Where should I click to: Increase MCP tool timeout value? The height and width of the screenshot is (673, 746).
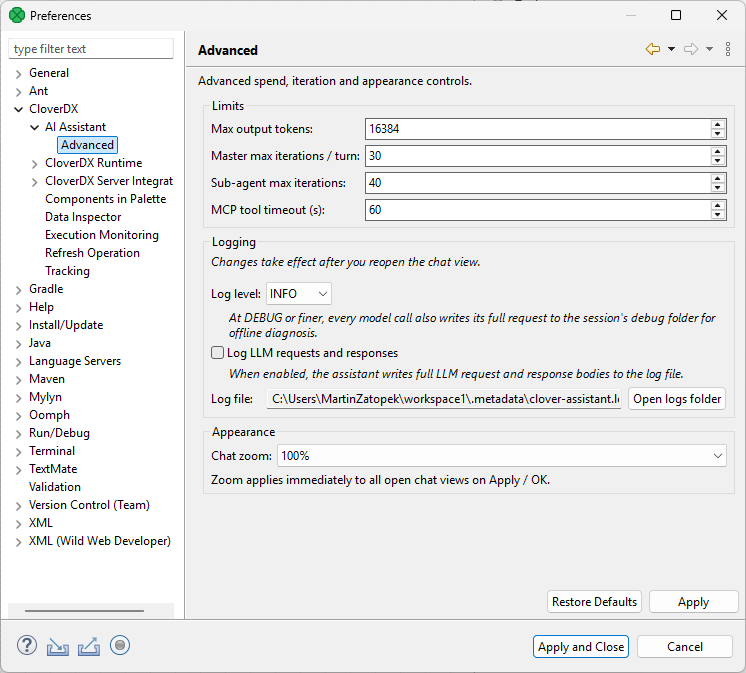(717, 205)
